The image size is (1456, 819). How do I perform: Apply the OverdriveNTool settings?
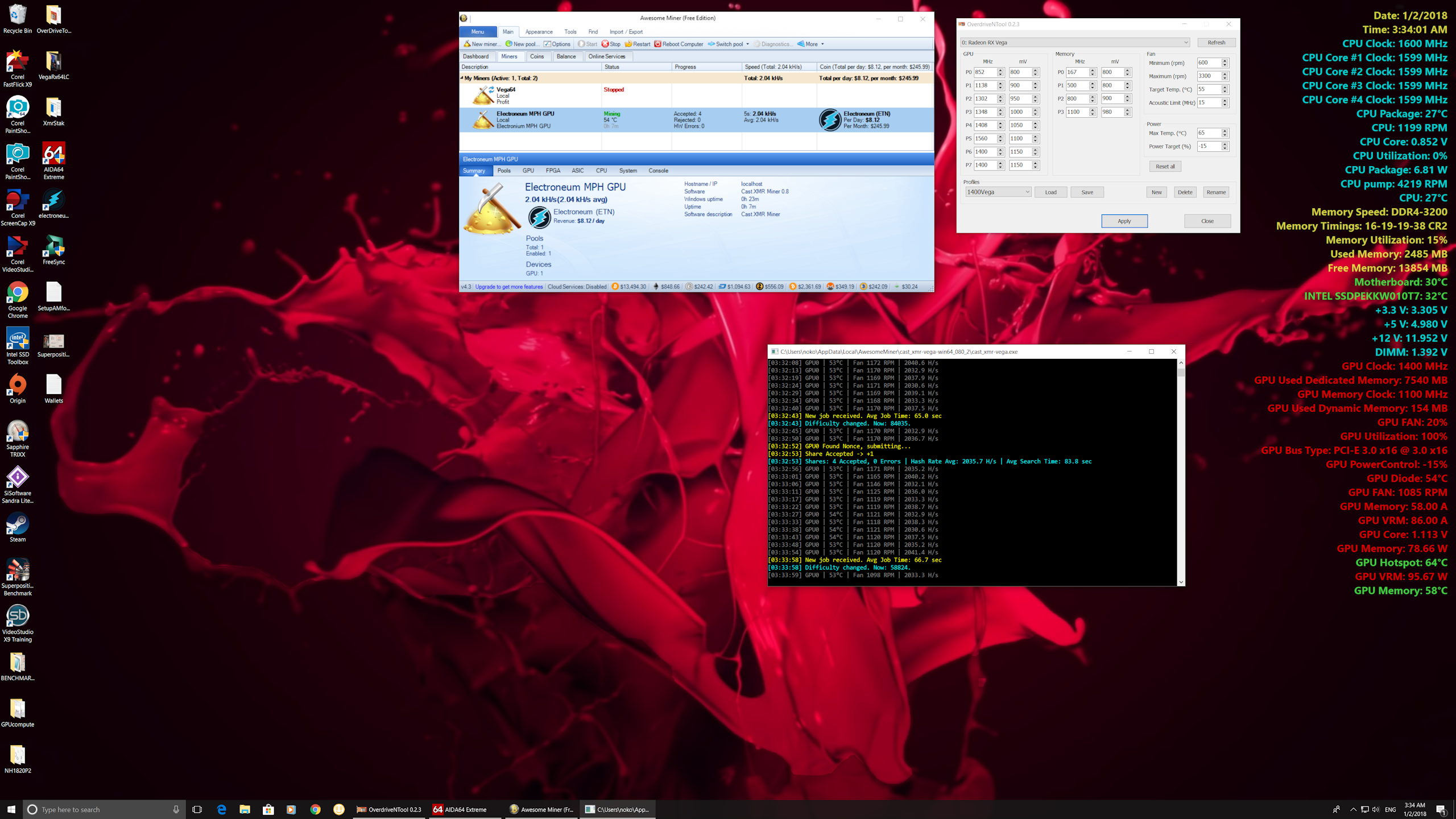point(1124,221)
